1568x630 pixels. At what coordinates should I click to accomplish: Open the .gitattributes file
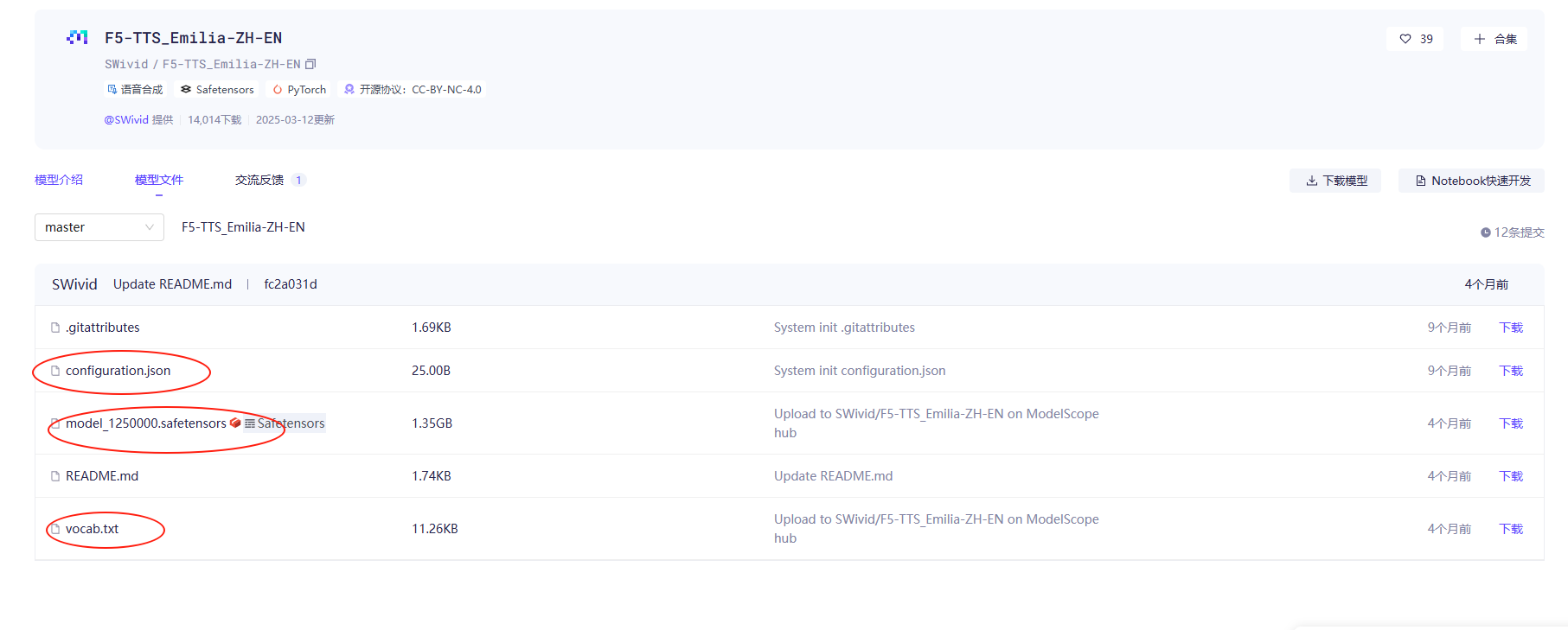pos(103,328)
